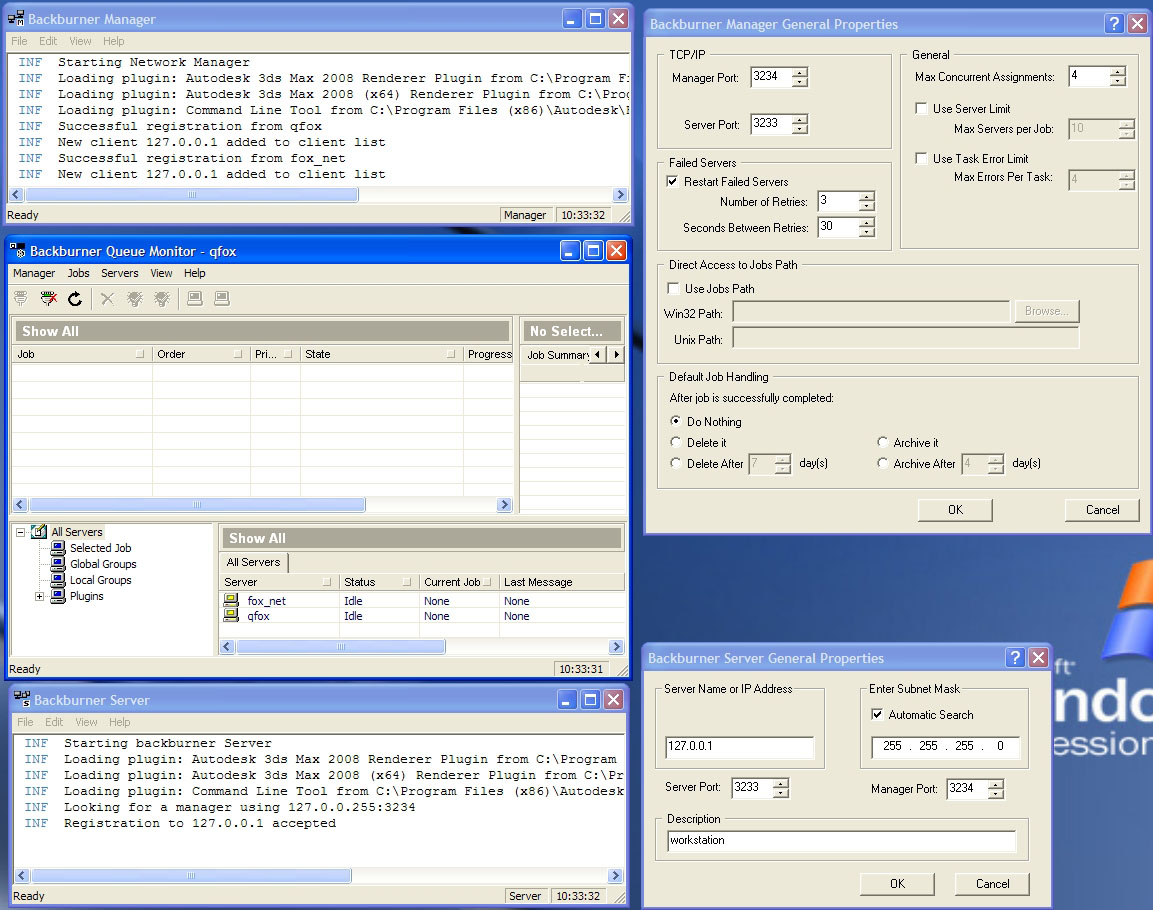Click the qfox server row icon

click(x=231, y=615)
